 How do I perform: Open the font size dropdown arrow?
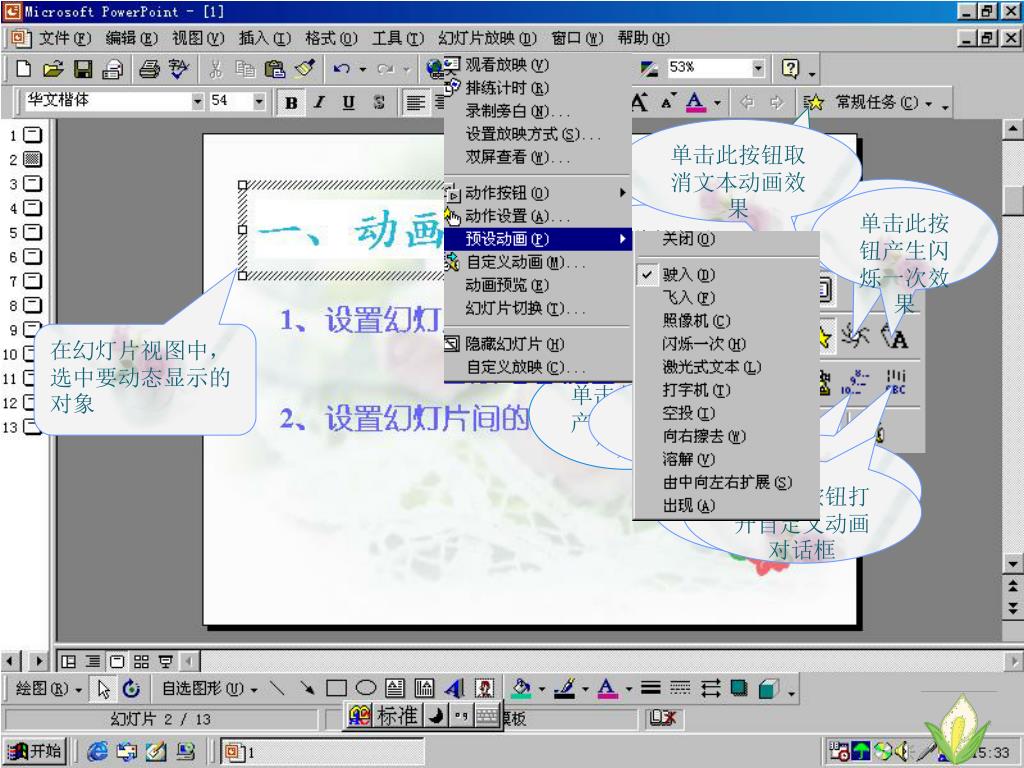[259, 101]
